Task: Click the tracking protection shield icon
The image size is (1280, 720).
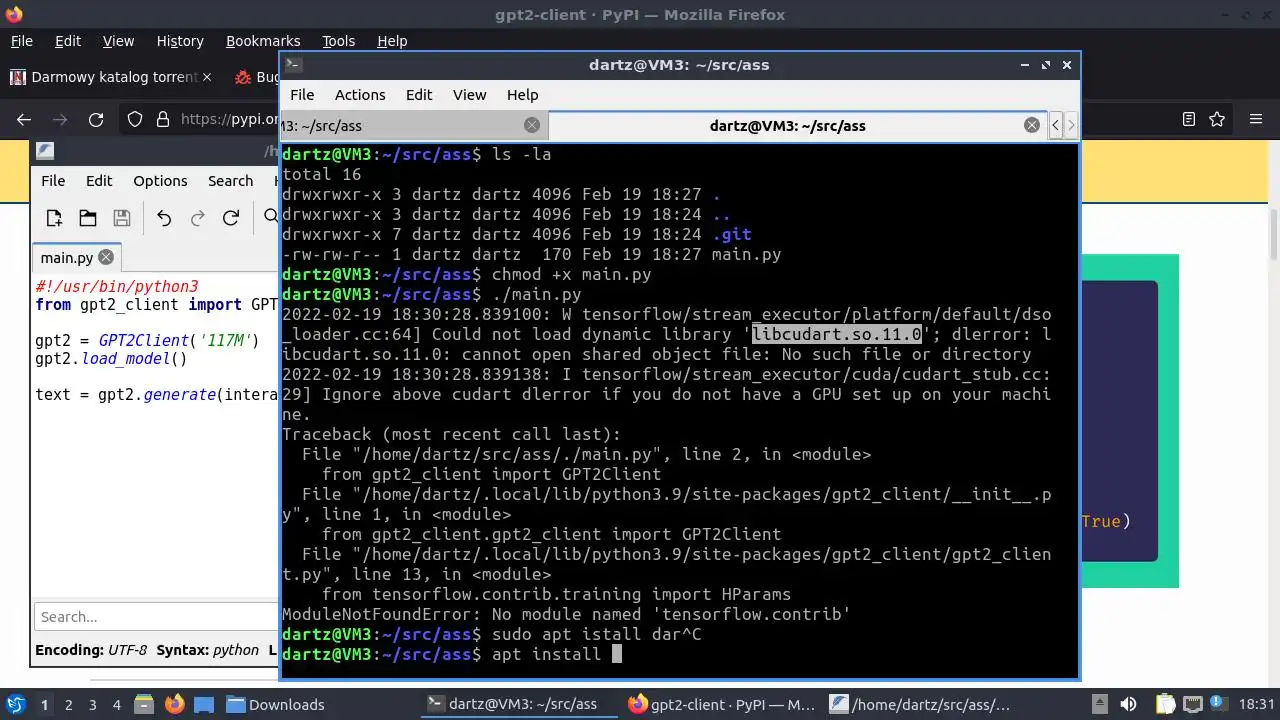Action: pos(135,120)
